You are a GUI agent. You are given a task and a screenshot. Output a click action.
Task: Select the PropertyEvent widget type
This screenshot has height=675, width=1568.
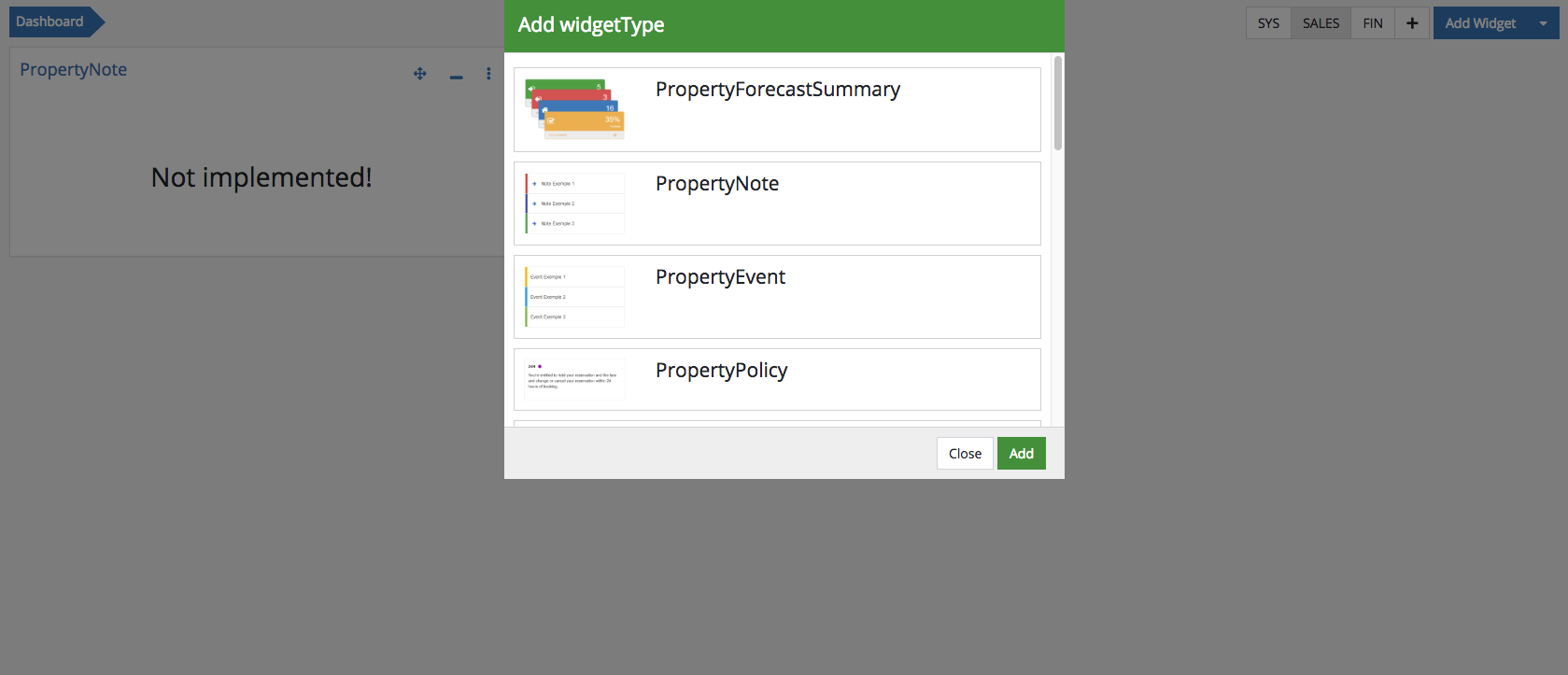[x=720, y=277]
